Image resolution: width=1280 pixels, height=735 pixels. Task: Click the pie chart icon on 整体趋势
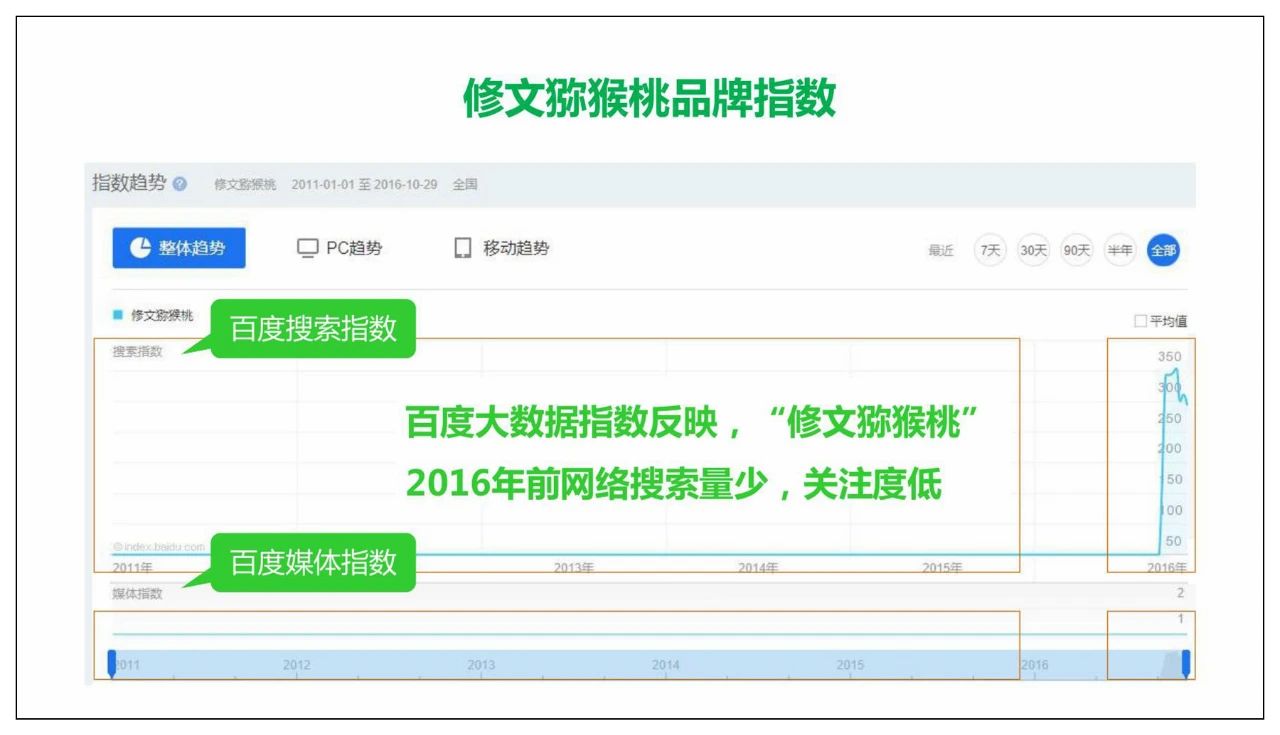click(142, 249)
